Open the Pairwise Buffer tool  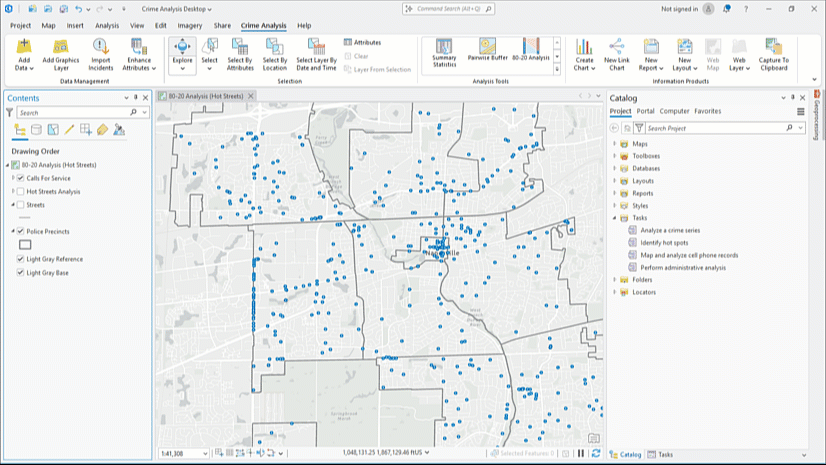[x=487, y=50]
